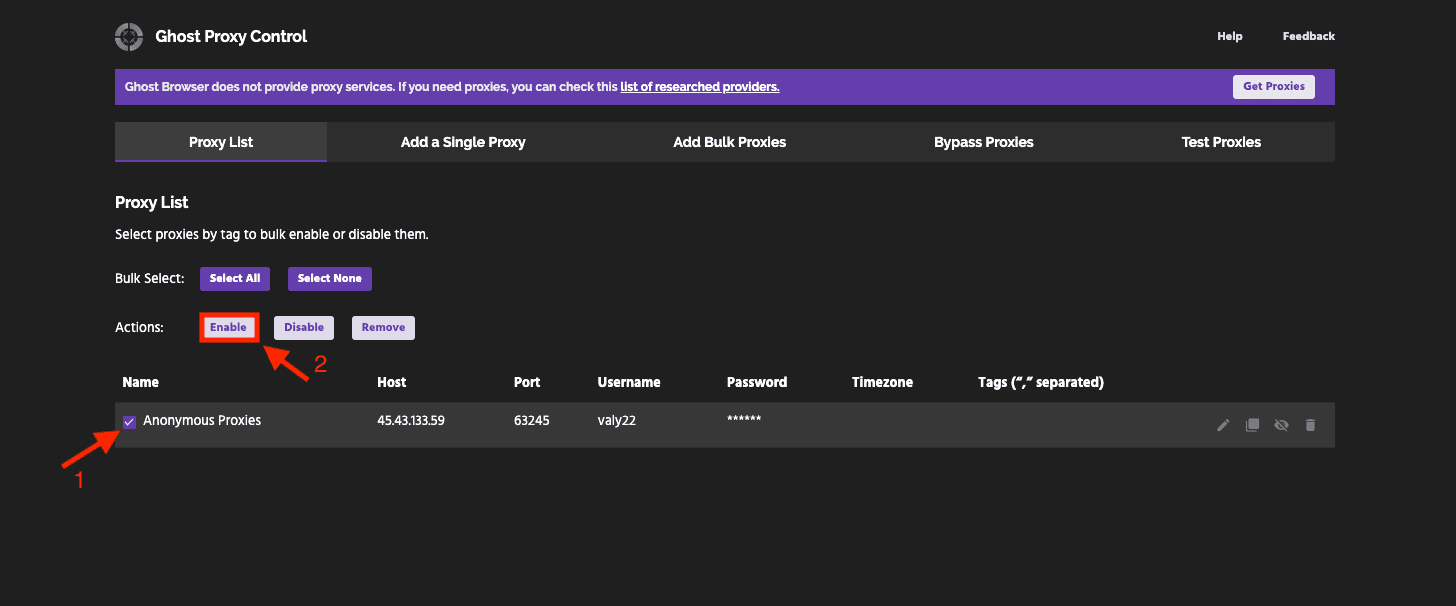Select All proxies for bulk action
1456x606 pixels.
tap(235, 278)
